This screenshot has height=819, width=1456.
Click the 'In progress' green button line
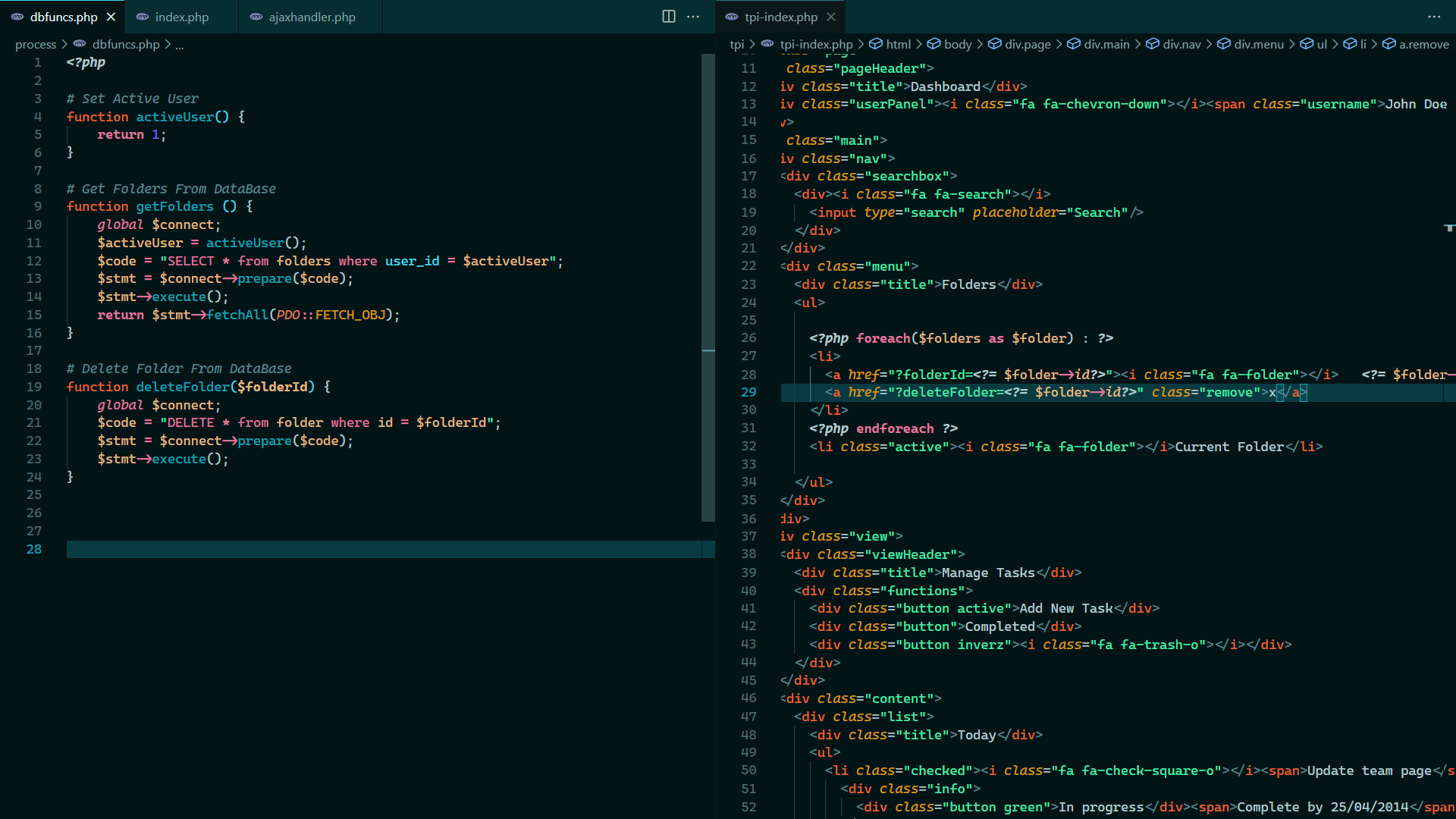(x=1156, y=807)
